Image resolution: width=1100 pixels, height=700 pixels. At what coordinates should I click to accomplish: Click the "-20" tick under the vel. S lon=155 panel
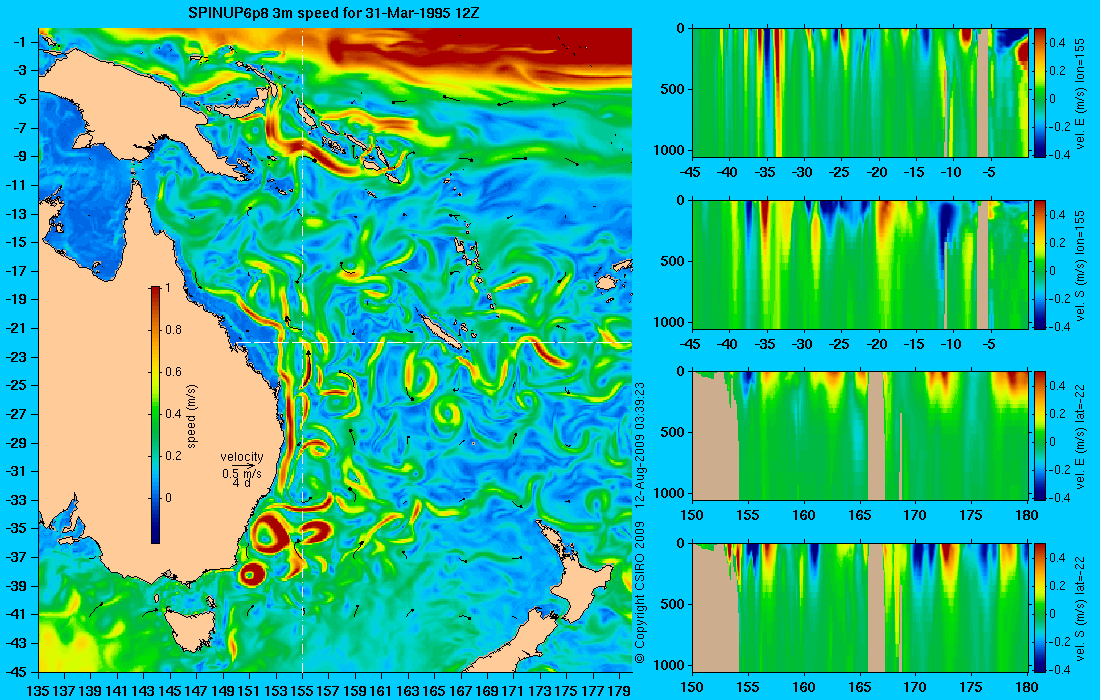876,344
